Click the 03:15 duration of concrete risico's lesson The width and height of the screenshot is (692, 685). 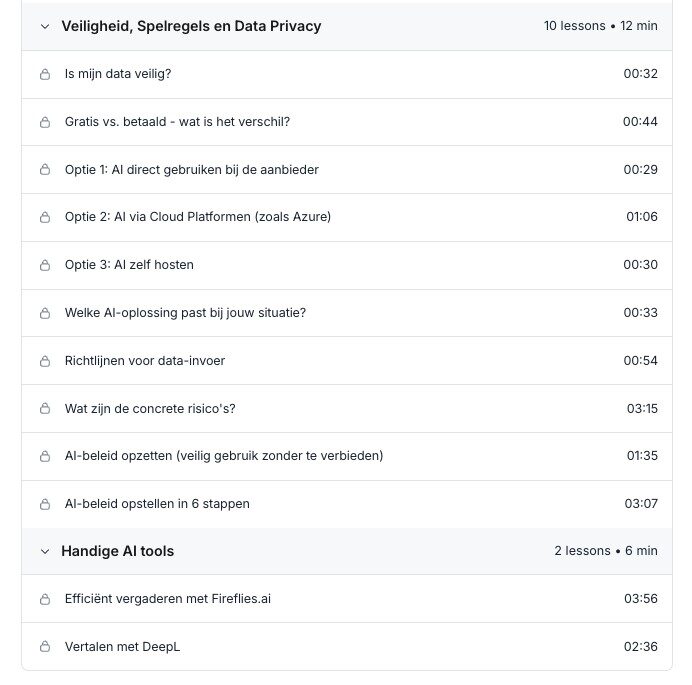pos(642,408)
